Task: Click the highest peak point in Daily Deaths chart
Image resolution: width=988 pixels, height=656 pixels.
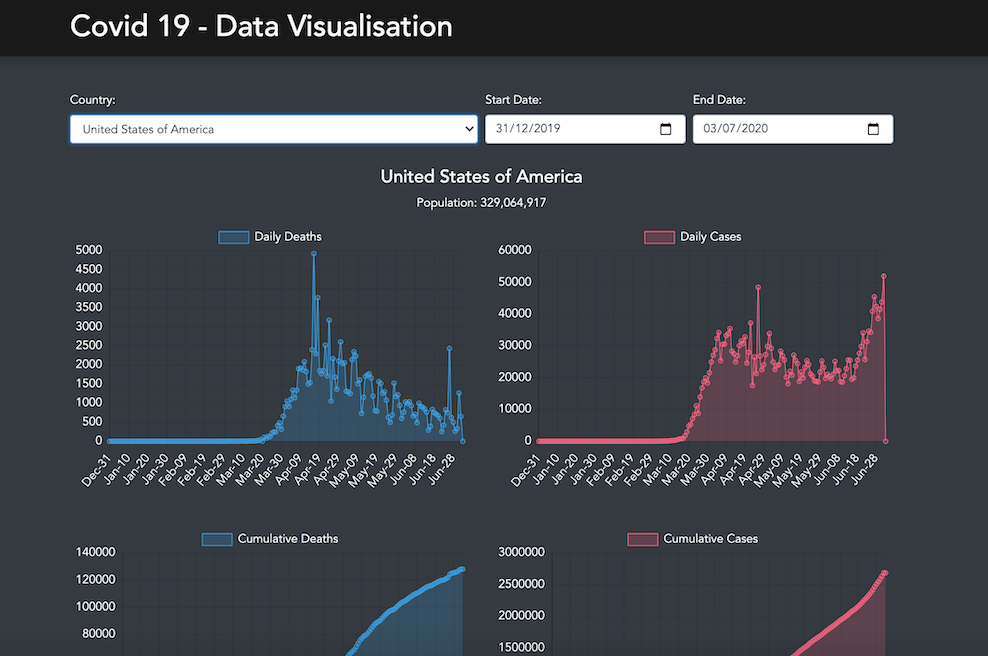Action: [x=314, y=254]
